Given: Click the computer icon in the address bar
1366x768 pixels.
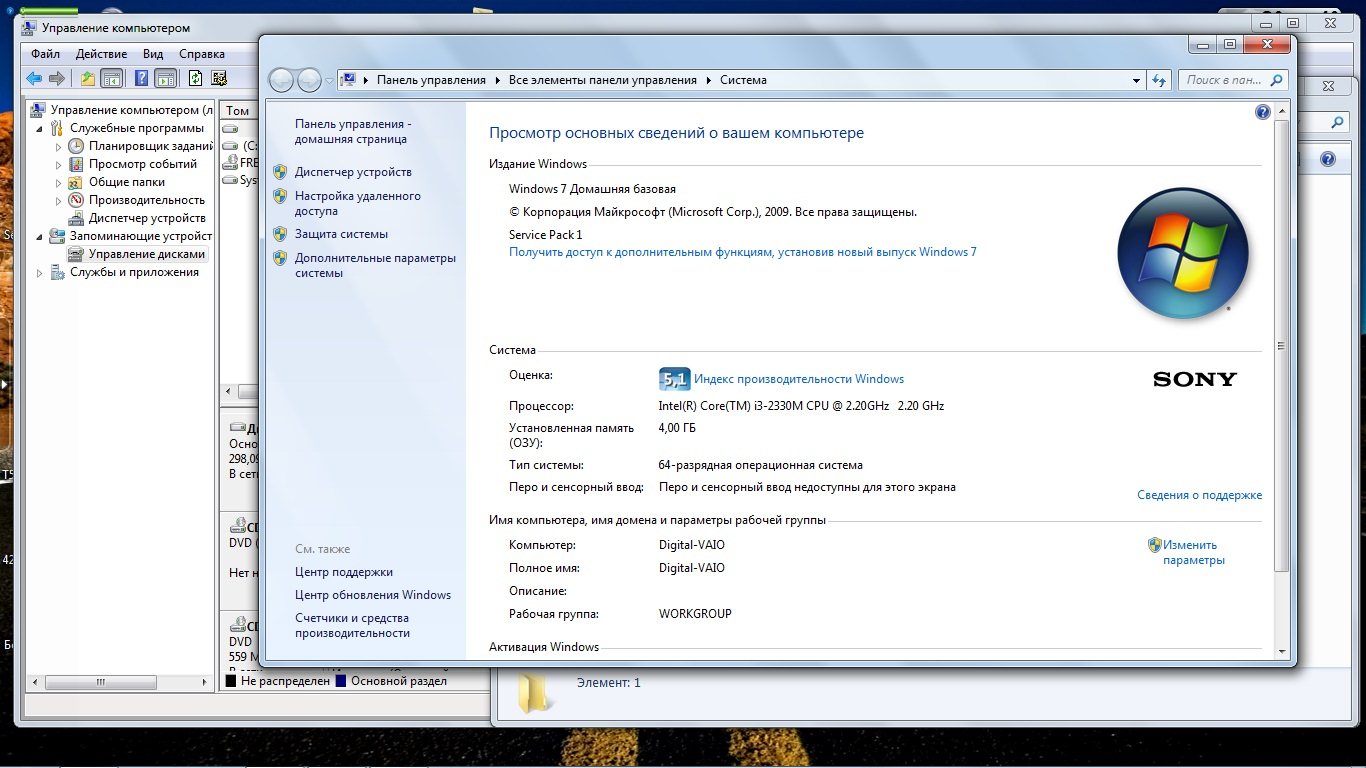Looking at the screenshot, I should click(349, 80).
